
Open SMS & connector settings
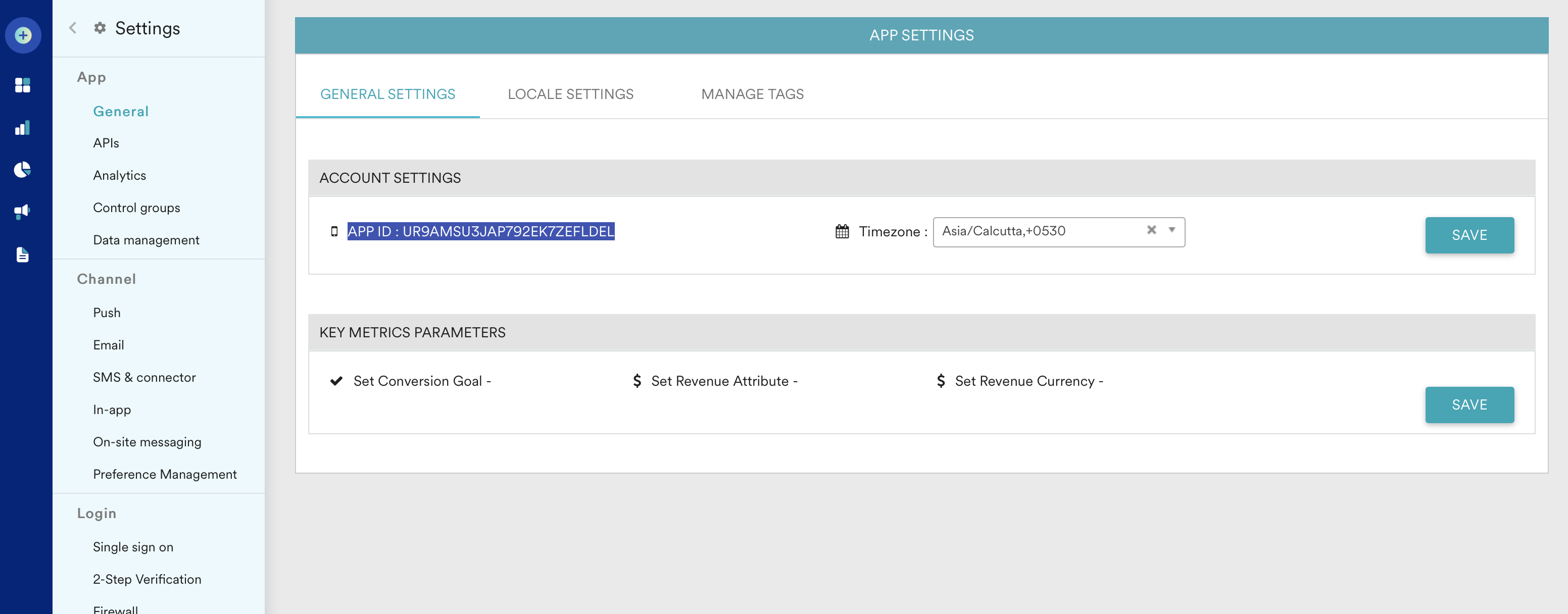pos(144,377)
